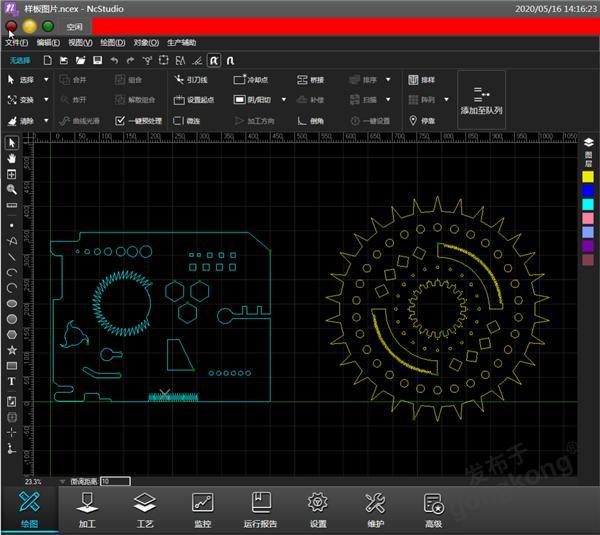Click the 引刀线 lead line tool
The height and width of the screenshot is (535, 600).
(x=189, y=79)
